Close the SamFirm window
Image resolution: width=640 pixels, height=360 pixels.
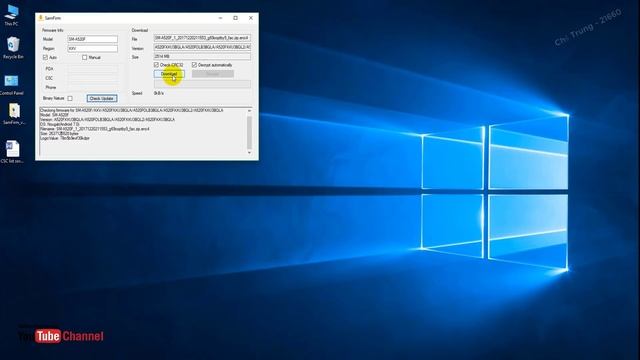(251, 18)
